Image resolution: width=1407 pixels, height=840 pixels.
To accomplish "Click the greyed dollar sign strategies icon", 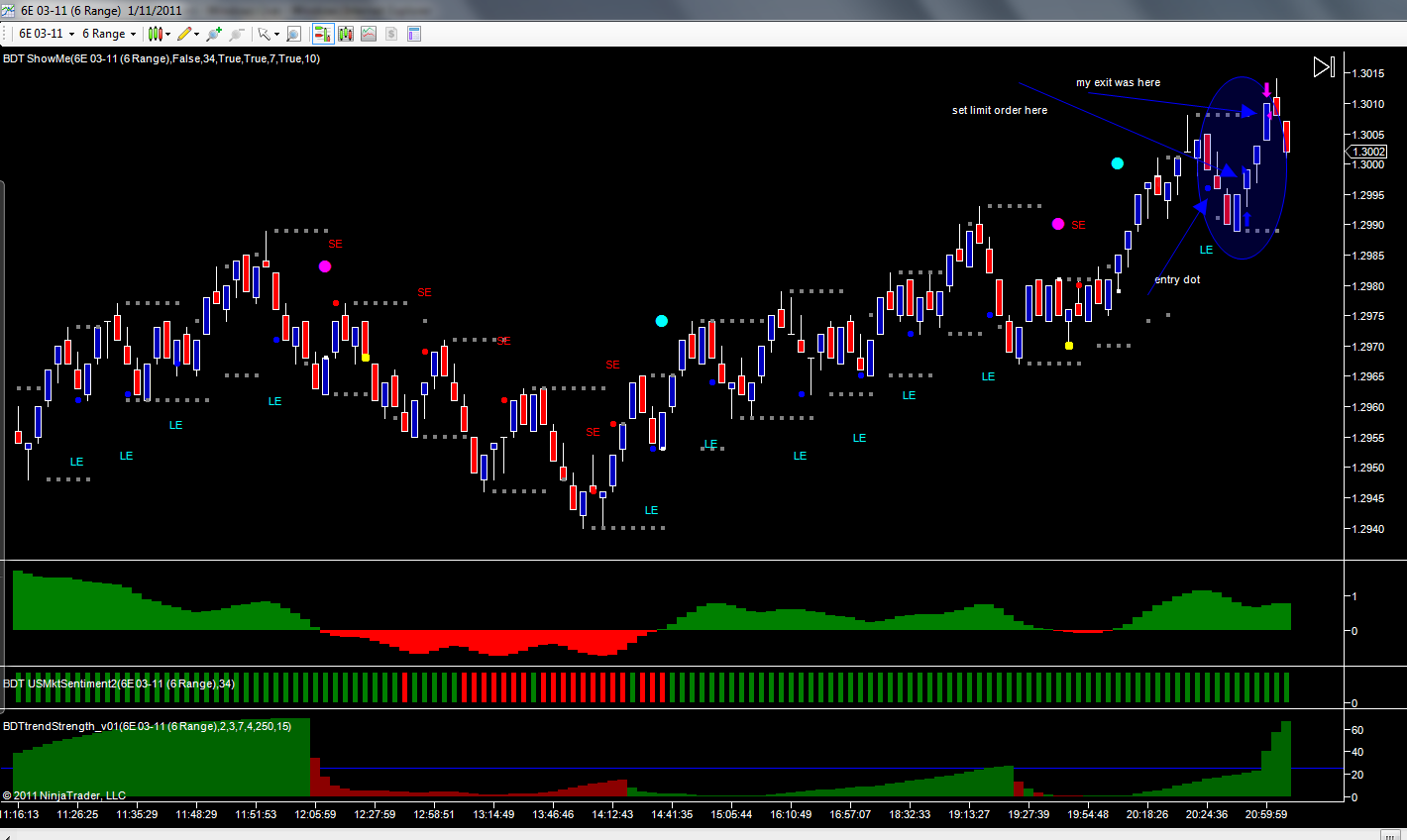I will click(x=391, y=34).
